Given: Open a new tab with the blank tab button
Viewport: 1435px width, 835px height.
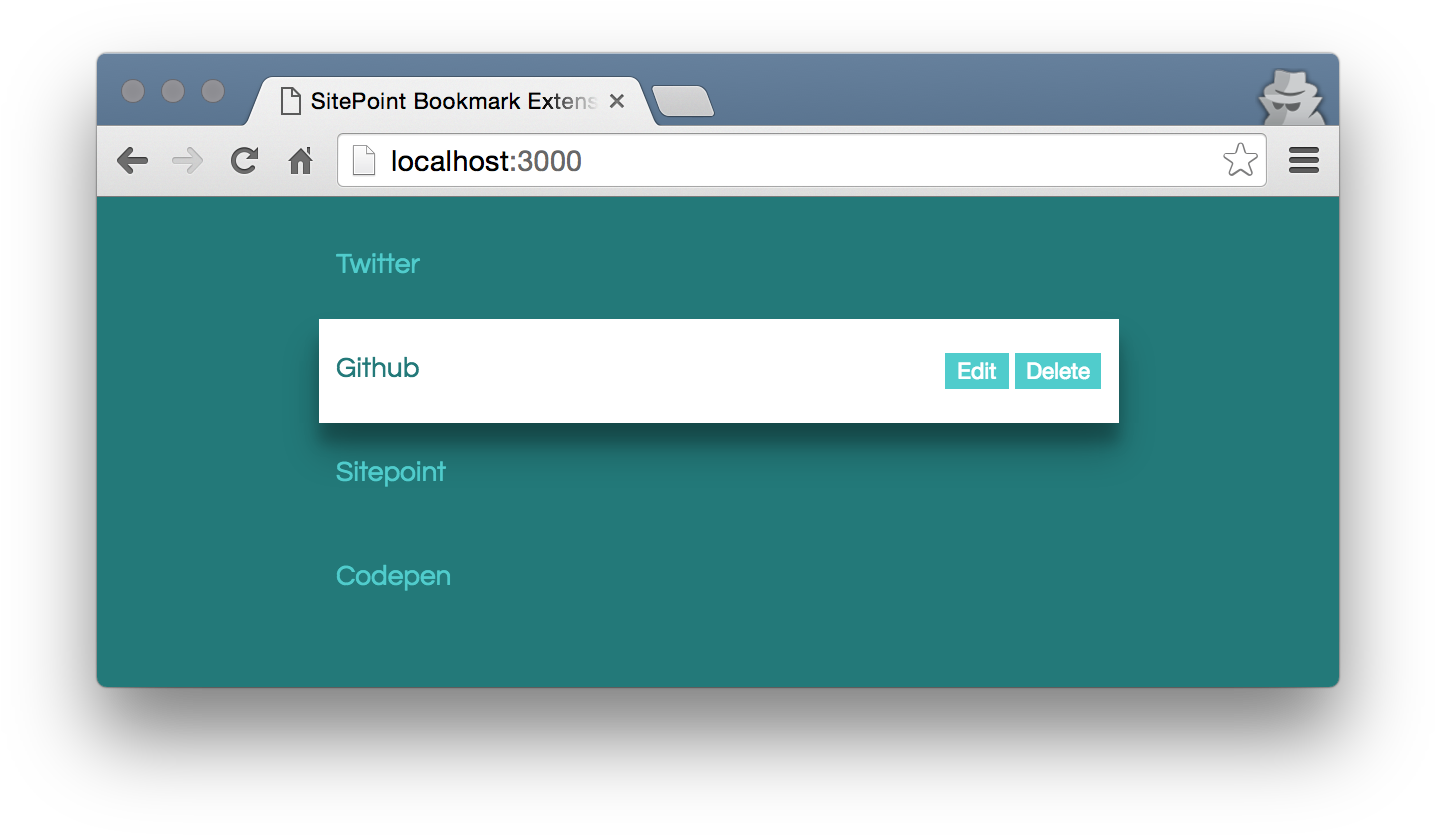Looking at the screenshot, I should pyautogui.click(x=683, y=101).
